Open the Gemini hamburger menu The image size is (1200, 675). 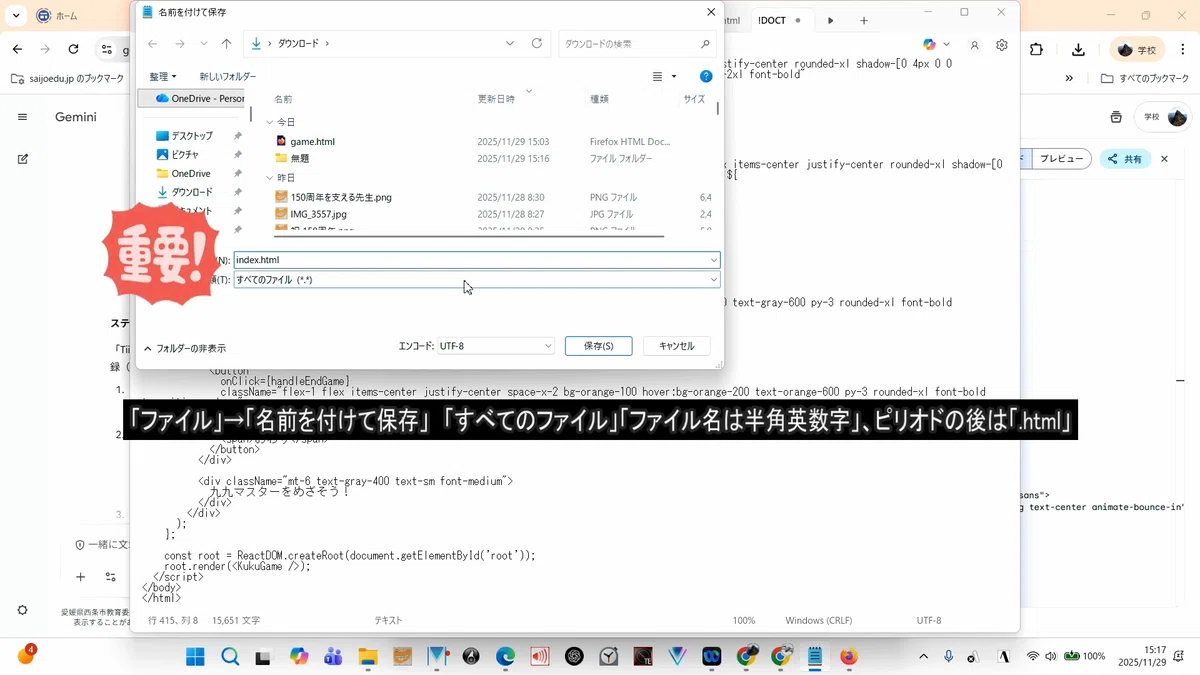pos(22,117)
